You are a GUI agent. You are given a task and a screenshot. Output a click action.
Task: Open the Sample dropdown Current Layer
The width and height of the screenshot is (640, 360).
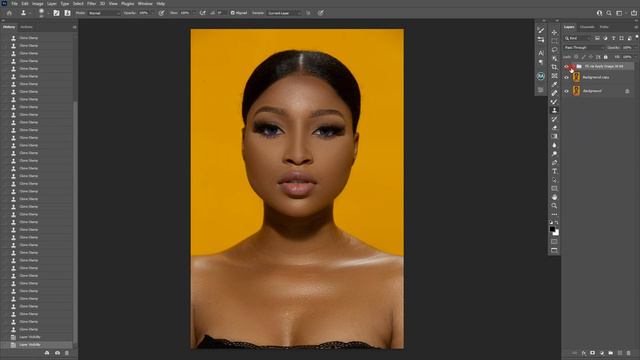284,13
